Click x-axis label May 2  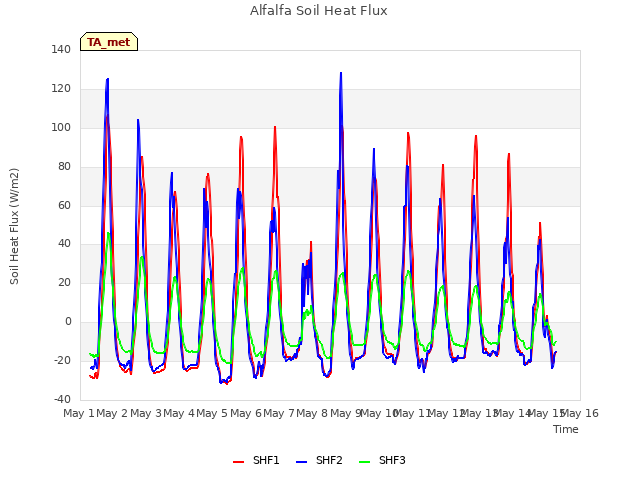tap(112, 413)
